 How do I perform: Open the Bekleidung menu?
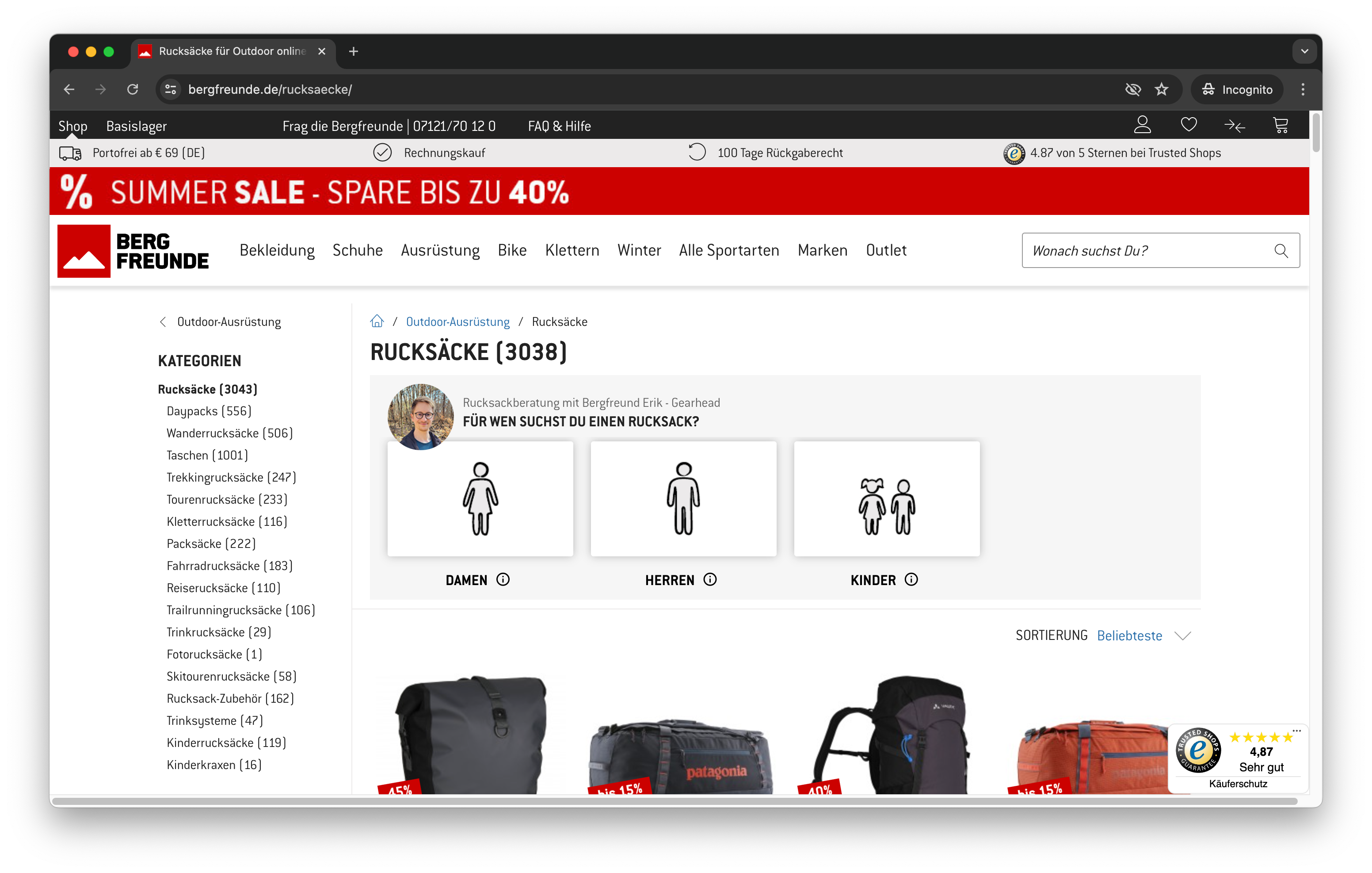pos(277,250)
